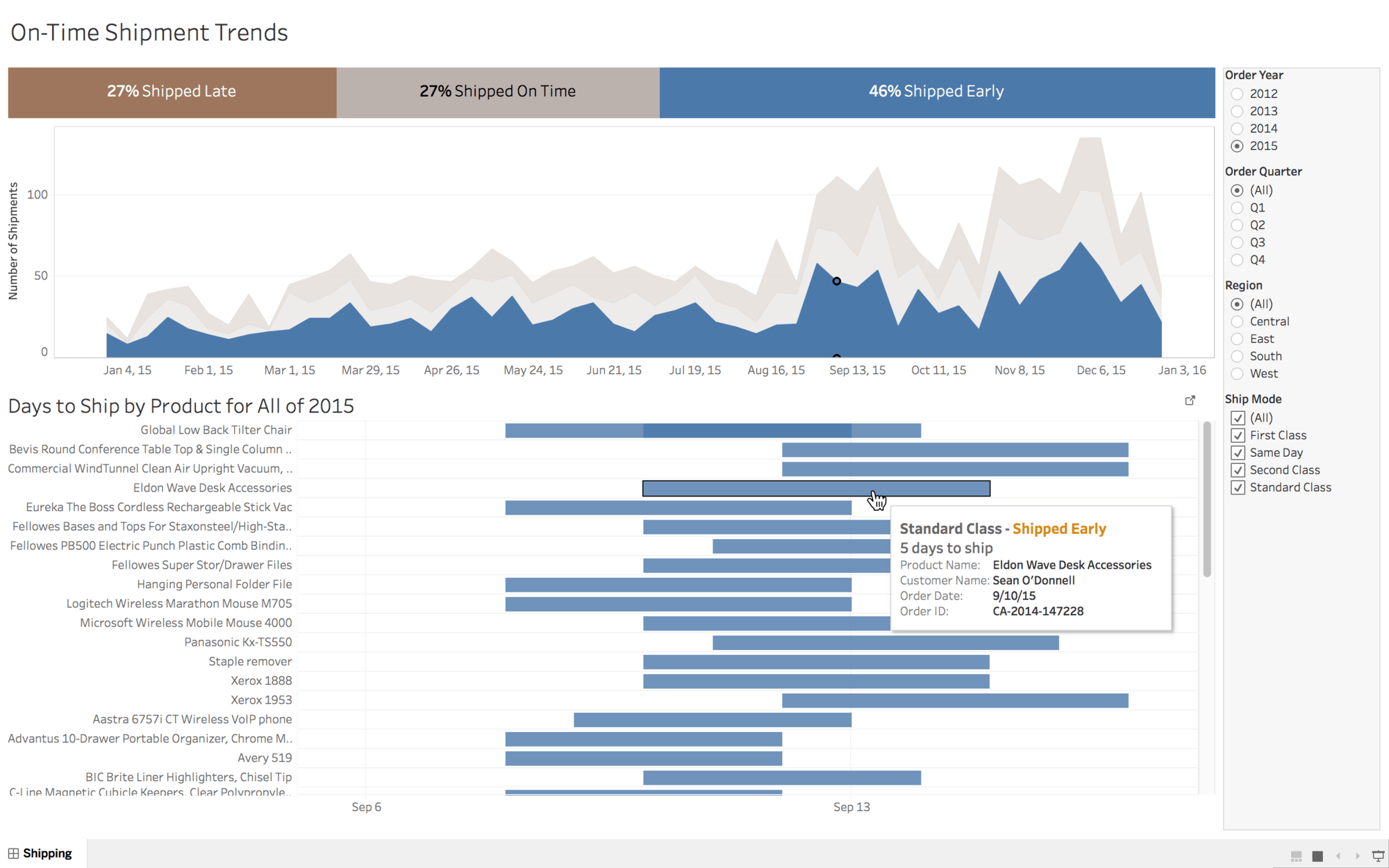Screen dimensions: 1389x868
Task: Select the 27% Shipped On Time segment
Action: coord(497,92)
